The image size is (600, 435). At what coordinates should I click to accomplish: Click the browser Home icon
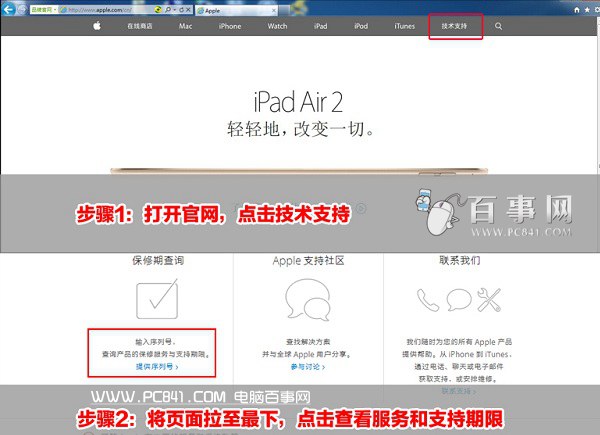click(x=577, y=10)
